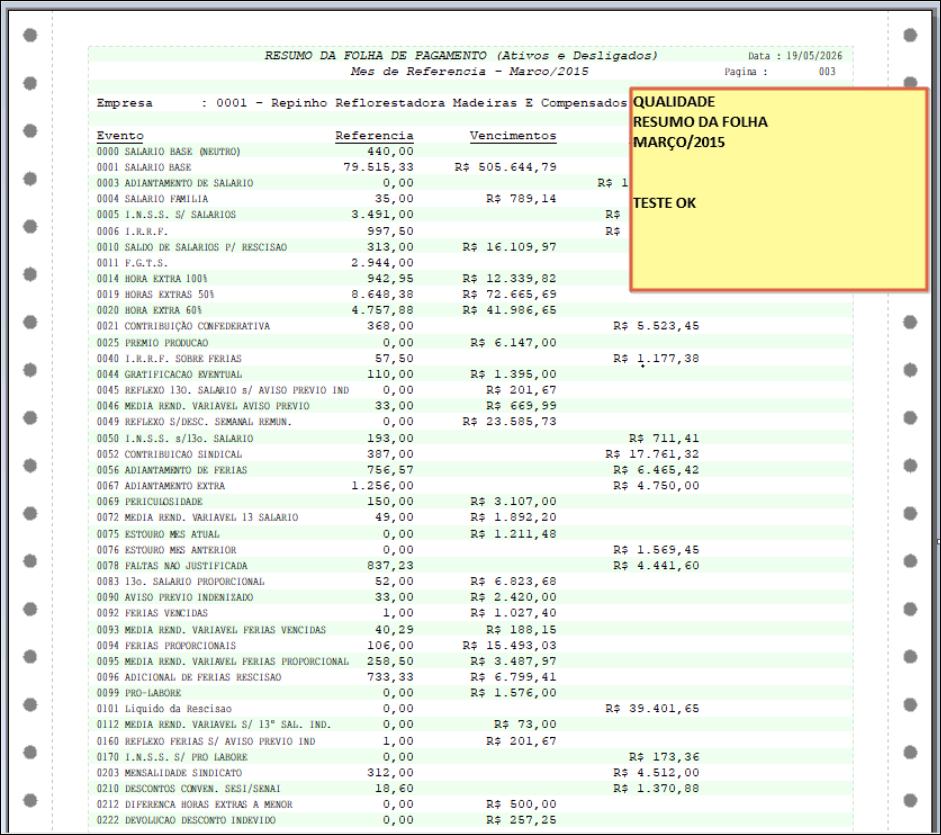Click row '0083 13o. SALARIO PROPORCIONAL'

click(x=181, y=582)
